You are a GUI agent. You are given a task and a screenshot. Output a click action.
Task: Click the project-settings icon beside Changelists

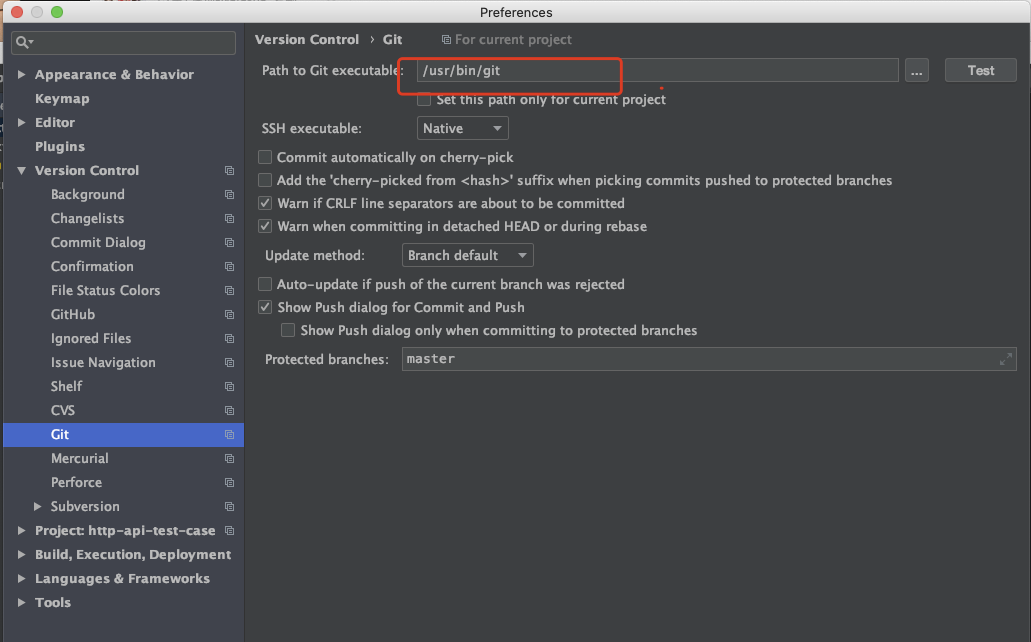point(230,218)
